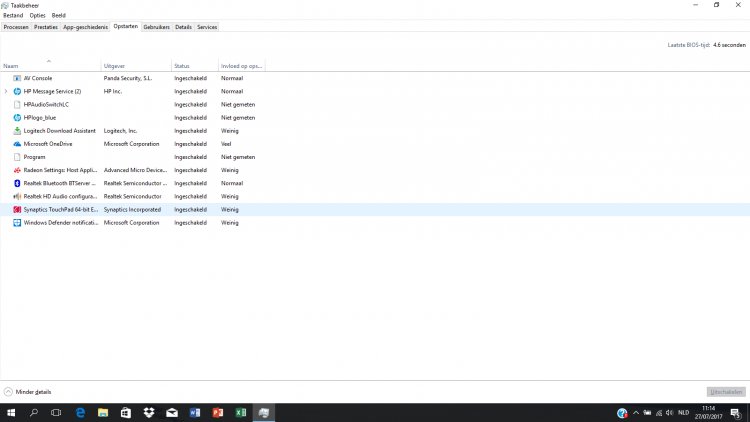Image resolution: width=750 pixels, height=422 pixels.
Task: Sort by Status column header
Action: click(x=182, y=66)
